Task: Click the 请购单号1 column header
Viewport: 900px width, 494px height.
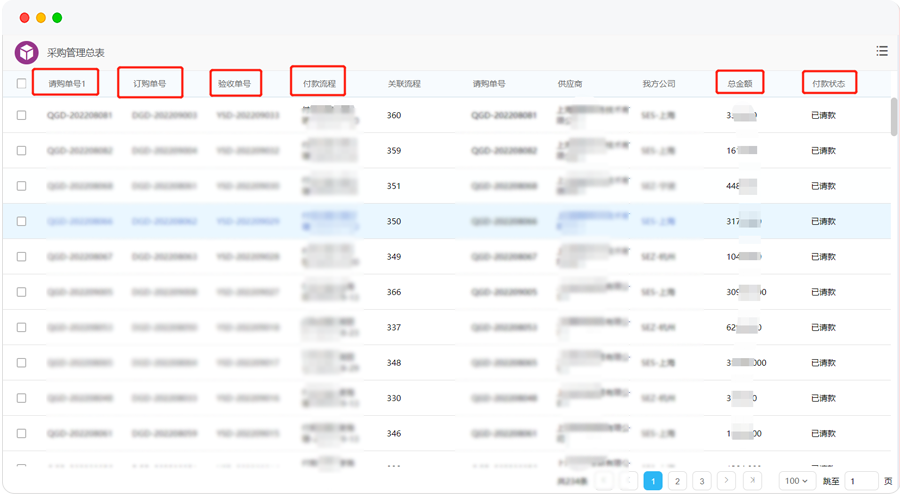Action: coord(67,84)
